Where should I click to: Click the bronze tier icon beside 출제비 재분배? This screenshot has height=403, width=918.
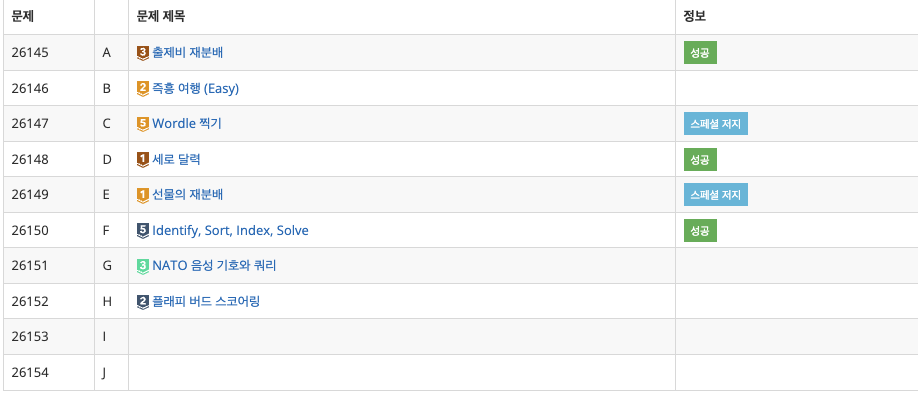[142, 52]
